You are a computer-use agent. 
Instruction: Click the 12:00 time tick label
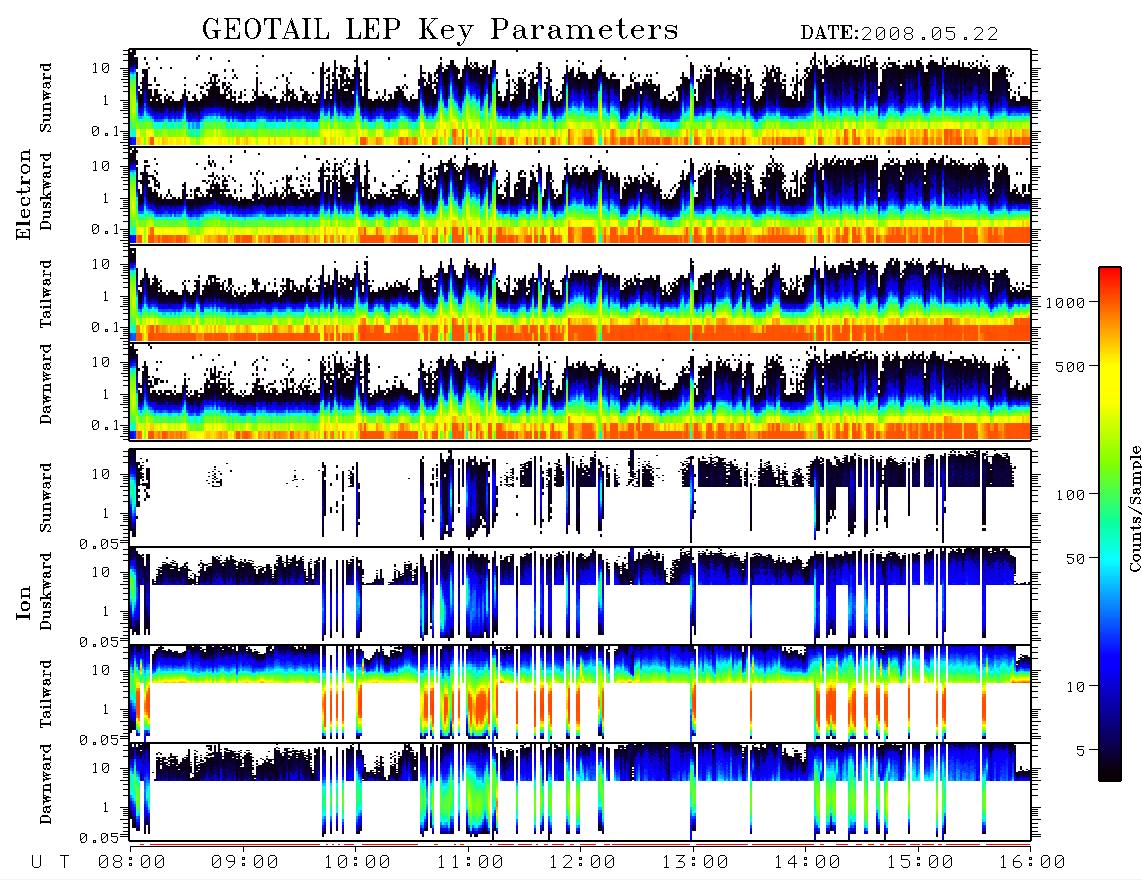click(x=582, y=863)
